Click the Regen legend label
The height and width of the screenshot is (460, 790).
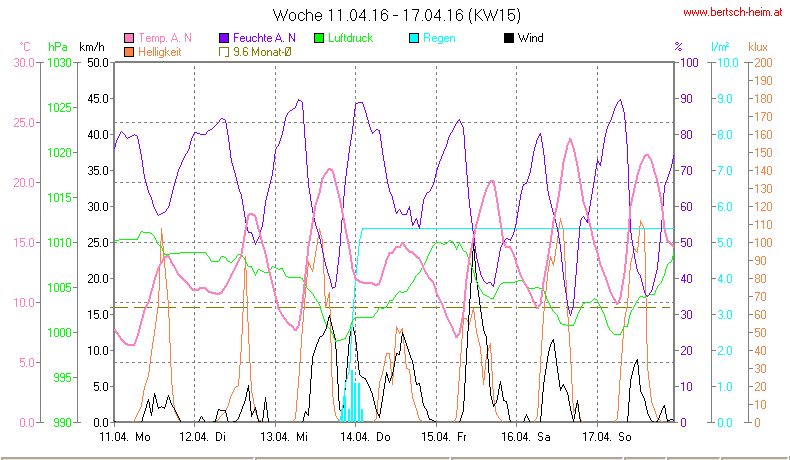pyautogui.click(x=439, y=38)
